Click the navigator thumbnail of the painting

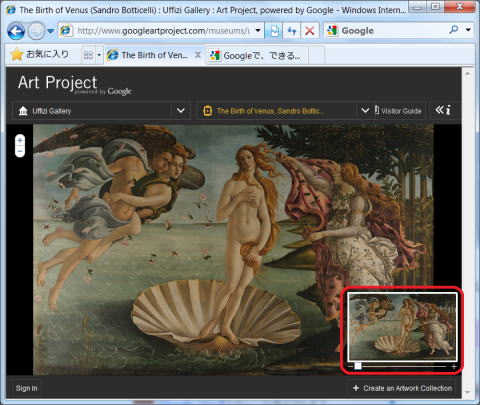(x=402, y=327)
